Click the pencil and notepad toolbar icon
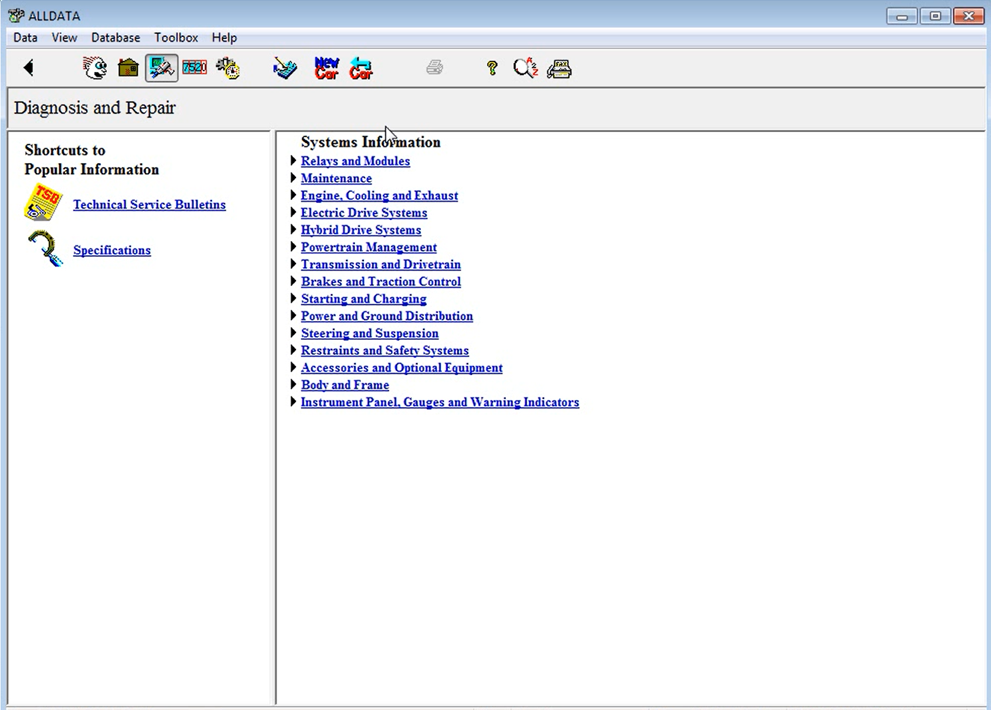 tap(285, 68)
